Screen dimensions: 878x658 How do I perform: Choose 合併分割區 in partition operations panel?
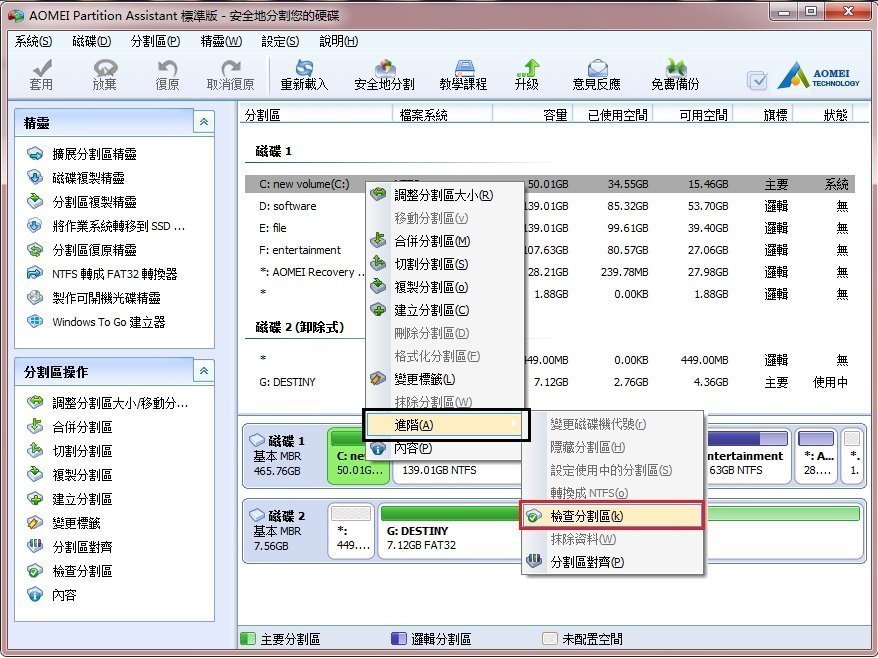(69, 427)
